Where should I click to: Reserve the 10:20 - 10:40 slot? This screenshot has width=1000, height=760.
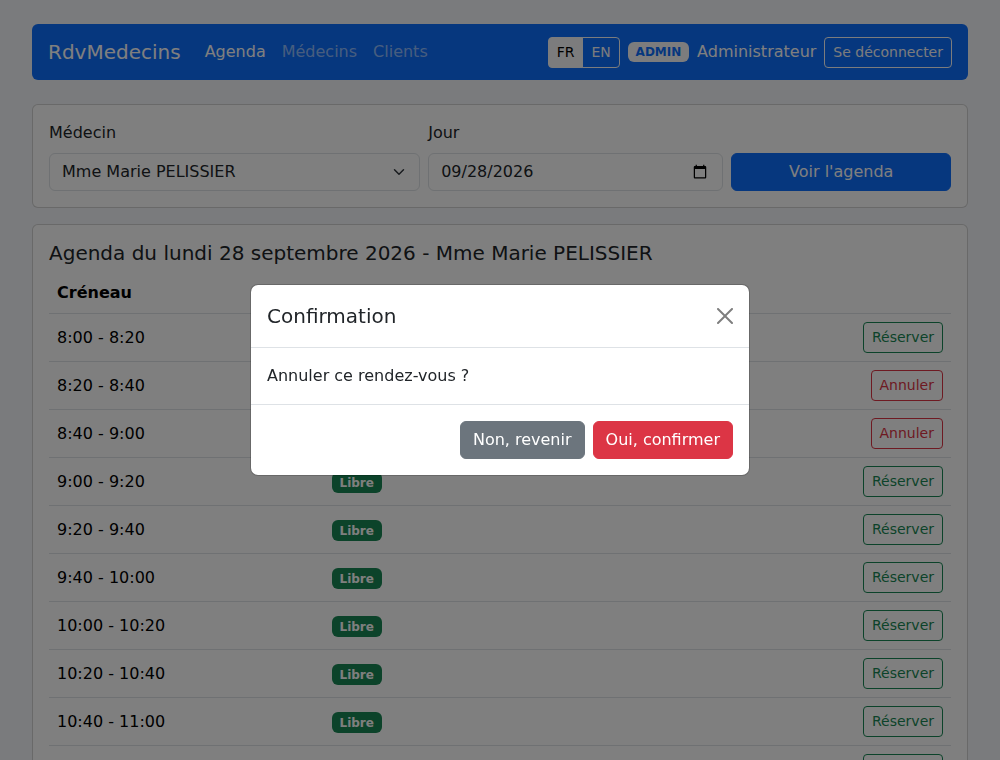pyautogui.click(x=902, y=673)
